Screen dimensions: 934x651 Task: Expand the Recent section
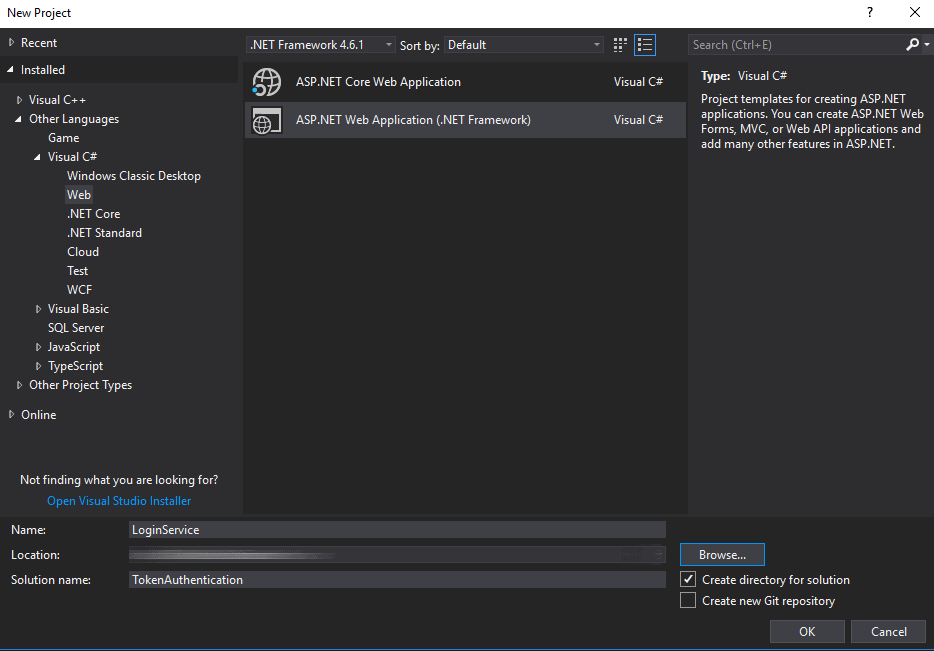tap(11, 43)
